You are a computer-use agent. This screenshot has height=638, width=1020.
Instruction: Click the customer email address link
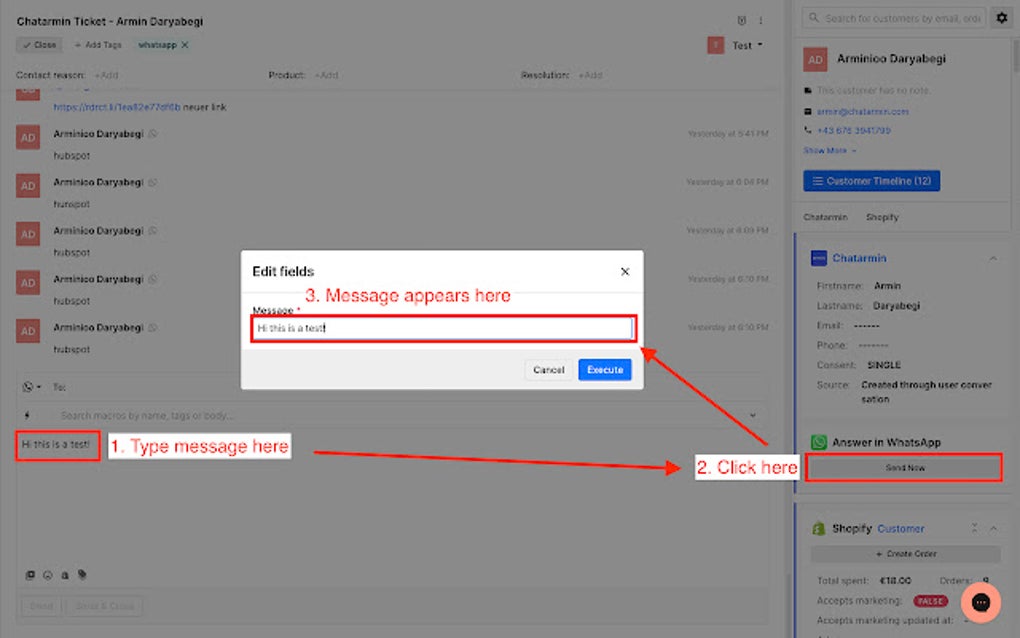(x=863, y=111)
